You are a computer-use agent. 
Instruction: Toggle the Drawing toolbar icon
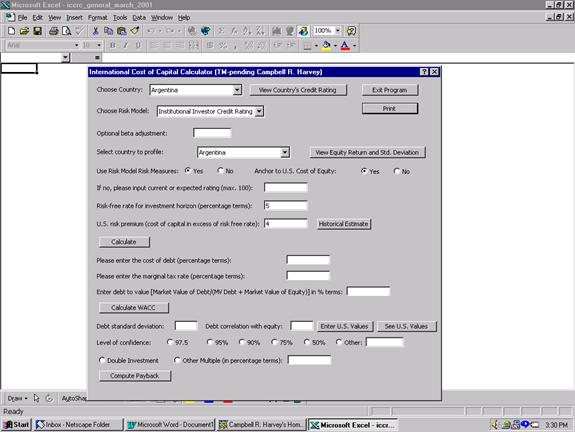pos(303,31)
